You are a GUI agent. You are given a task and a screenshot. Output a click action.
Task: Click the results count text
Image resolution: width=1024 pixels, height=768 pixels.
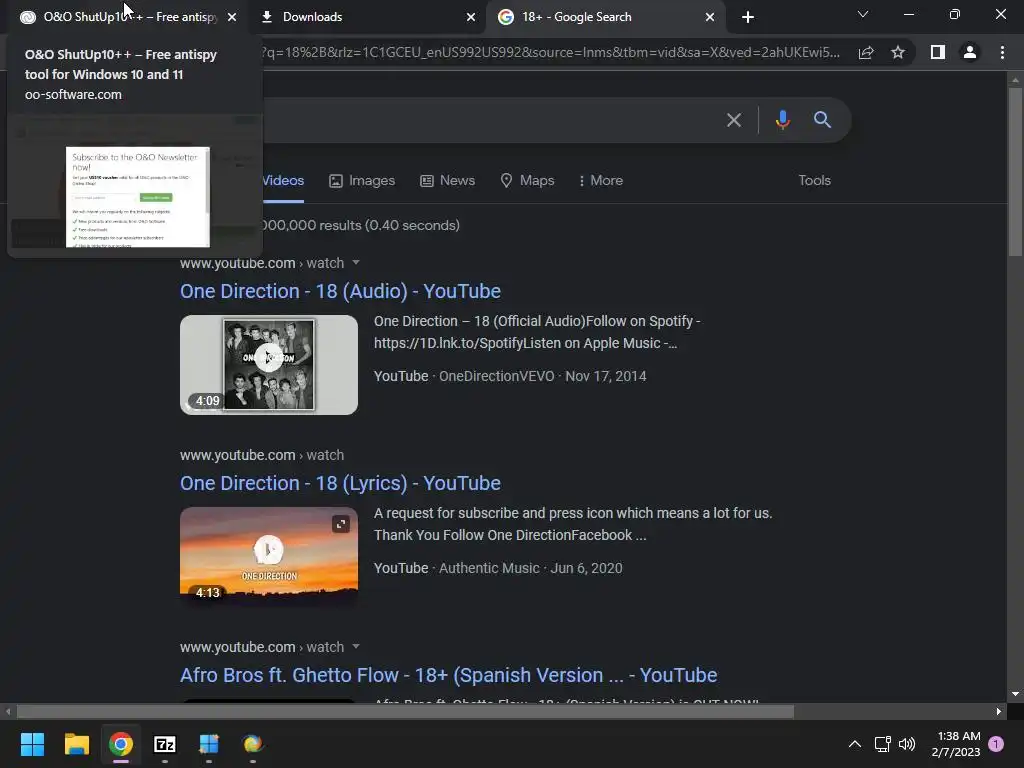tap(360, 225)
